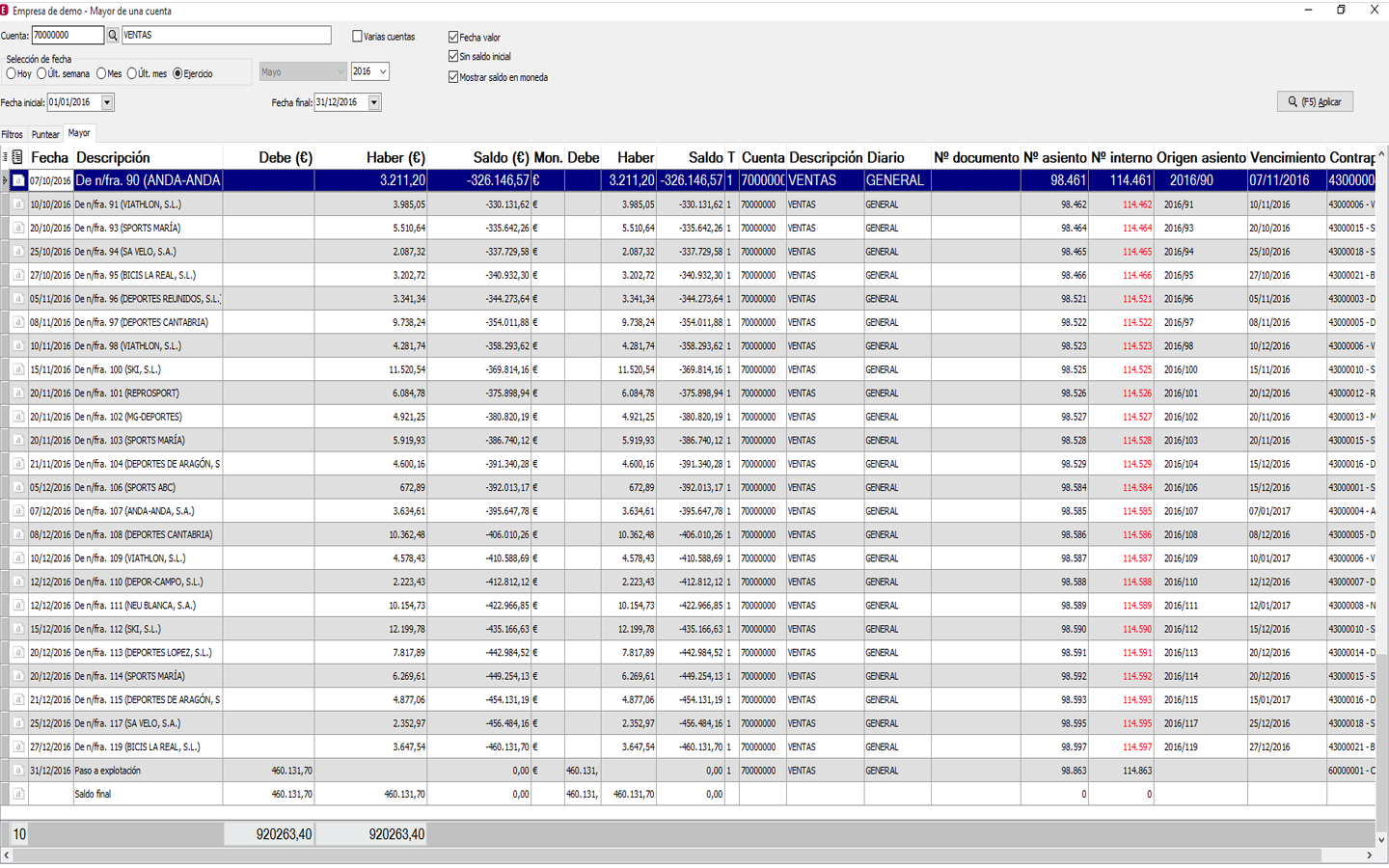Click the document icon on Paso a explotación row
The height and width of the screenshot is (868, 1389).
(x=17, y=771)
